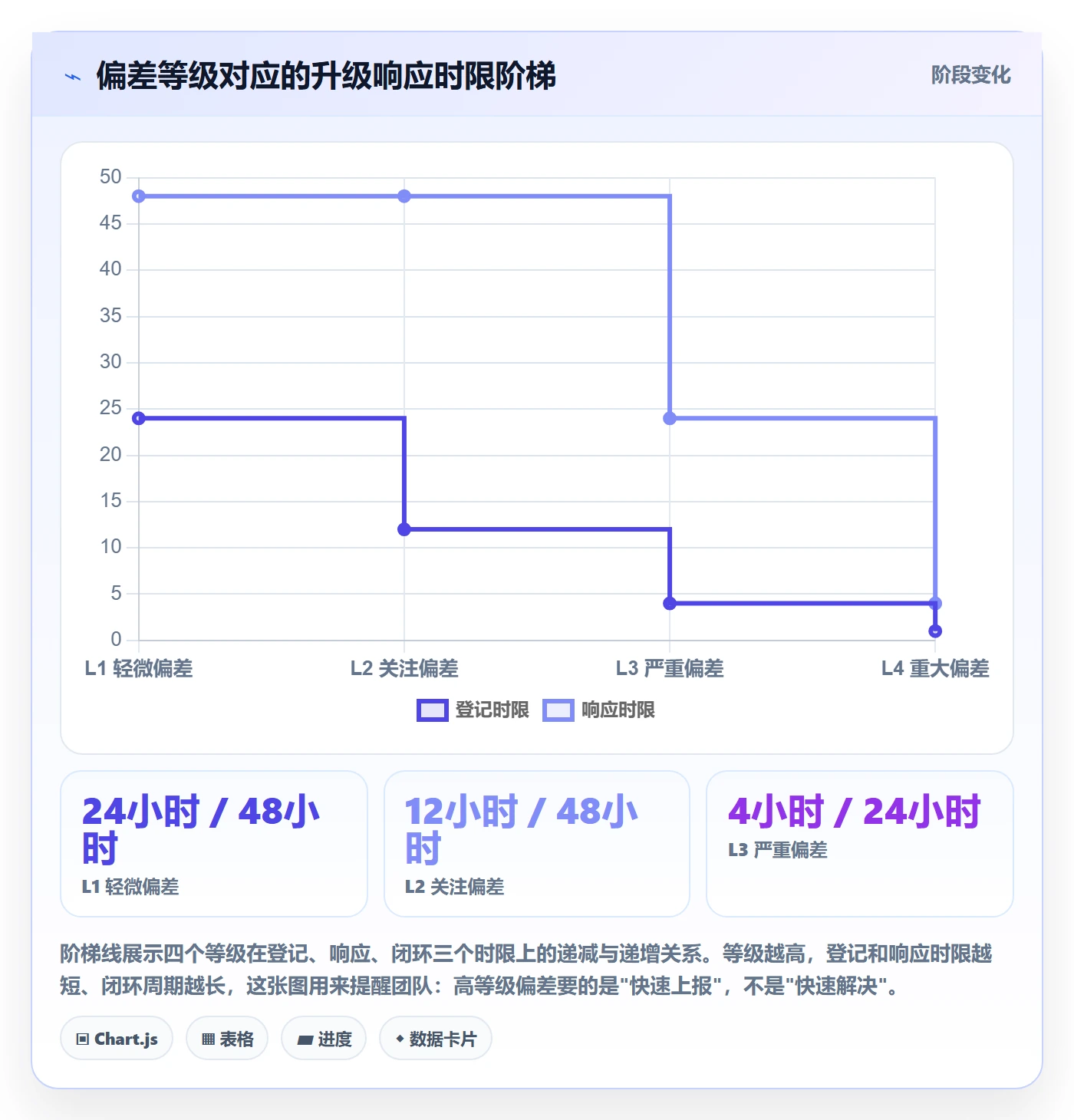Viewport: 1074px width, 1120px height.
Task: Click the L3 严重偏差 axis label
Action: (x=670, y=669)
